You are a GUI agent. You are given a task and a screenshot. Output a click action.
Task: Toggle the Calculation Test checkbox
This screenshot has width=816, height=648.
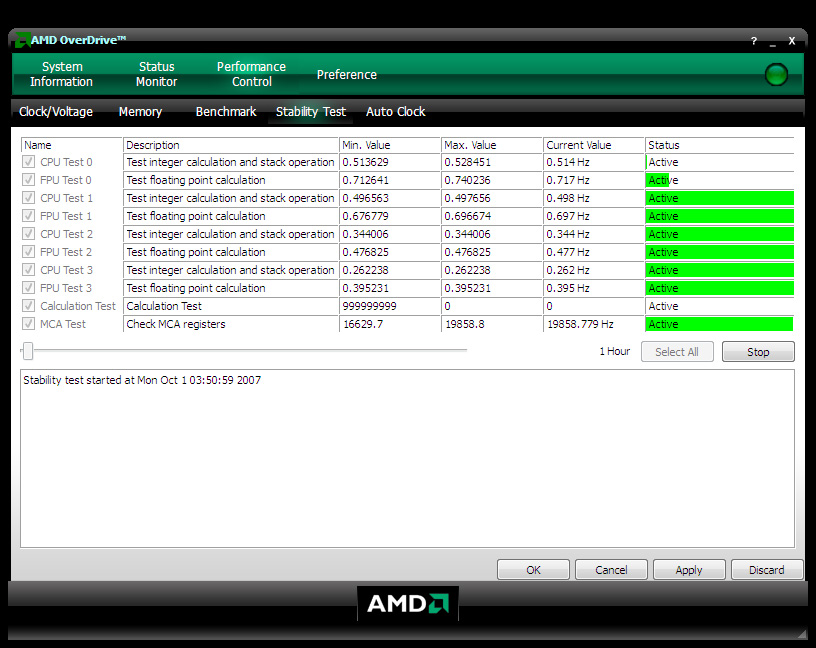pos(29,306)
